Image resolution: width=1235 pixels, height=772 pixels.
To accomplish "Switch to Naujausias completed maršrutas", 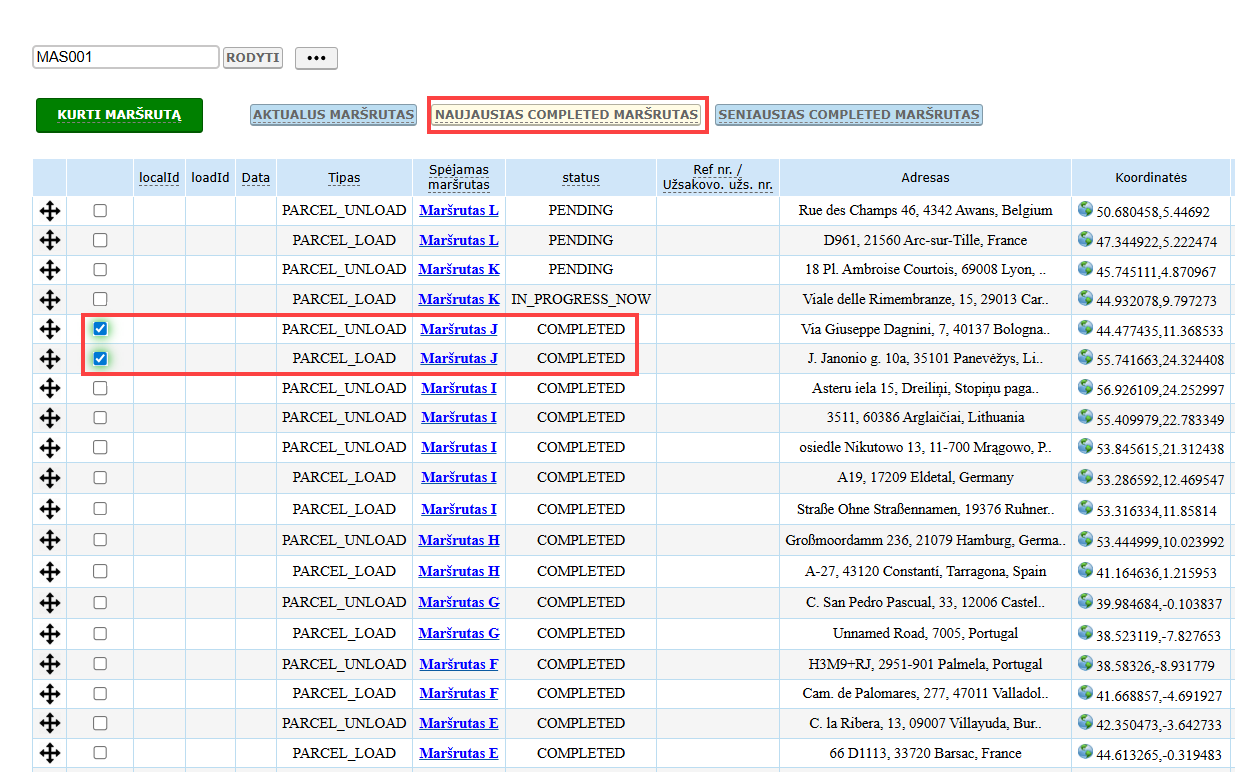I will click(566, 115).
